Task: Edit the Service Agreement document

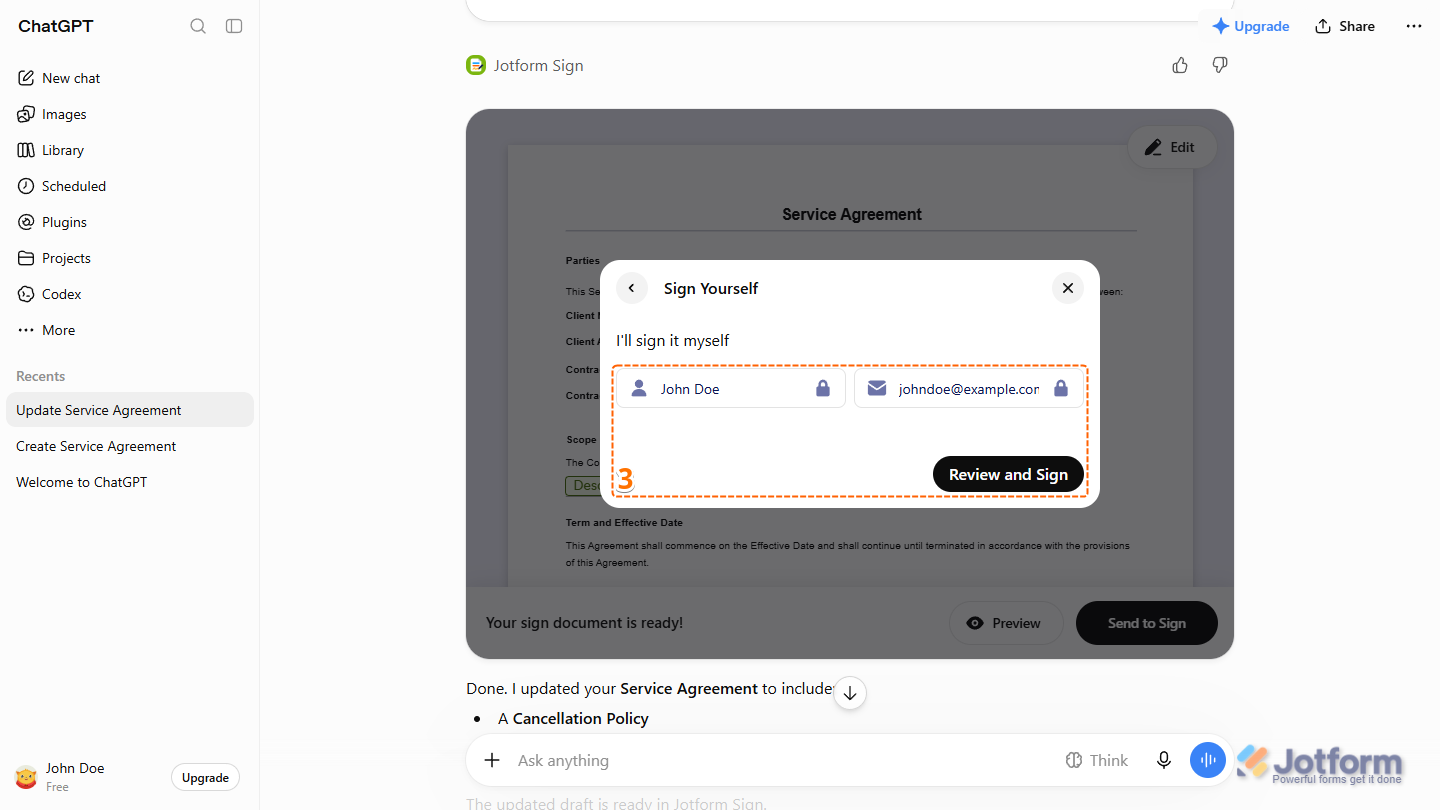Action: coord(1172,147)
